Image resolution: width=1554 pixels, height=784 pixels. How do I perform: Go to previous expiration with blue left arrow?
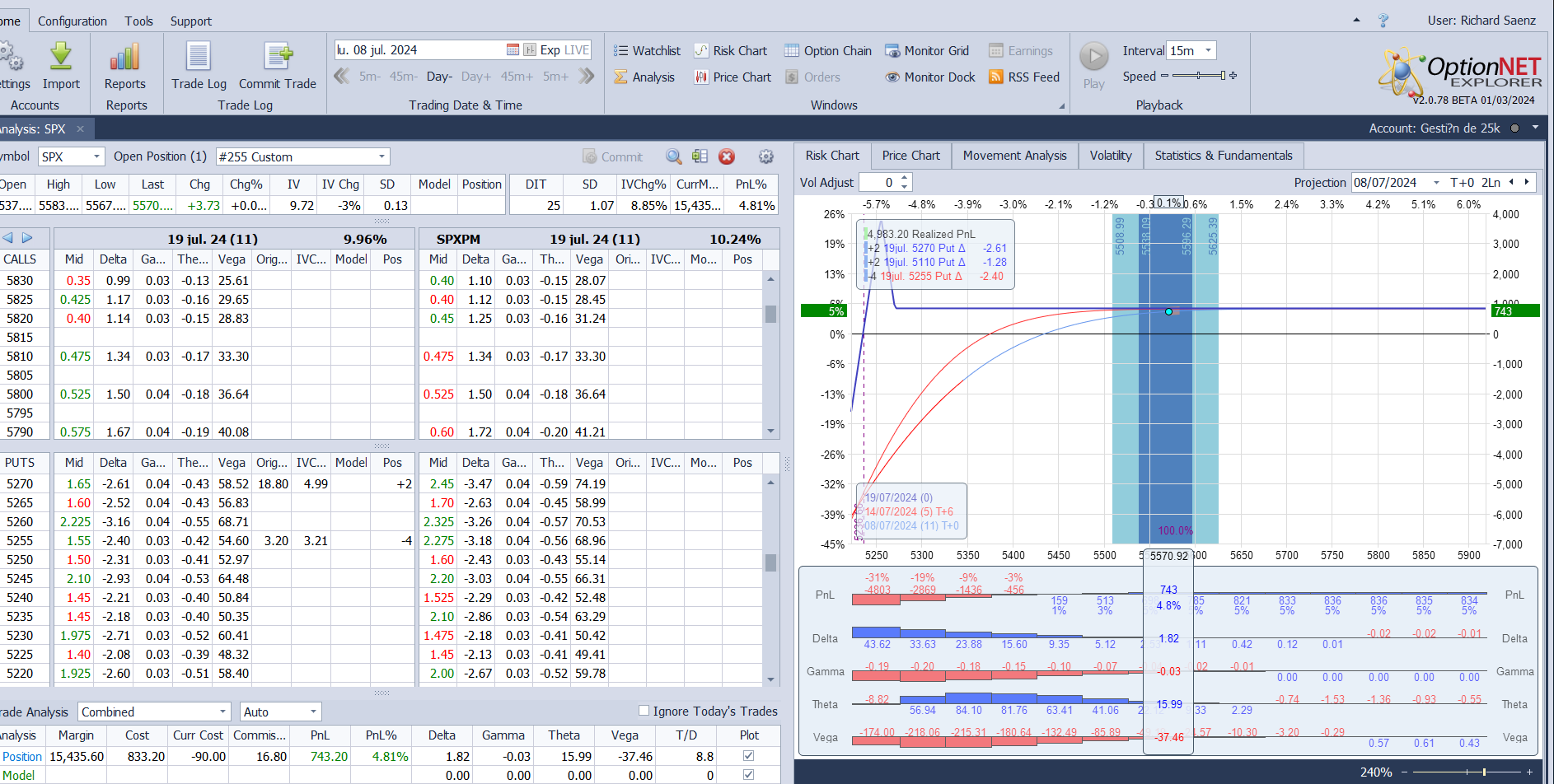tap(8, 238)
